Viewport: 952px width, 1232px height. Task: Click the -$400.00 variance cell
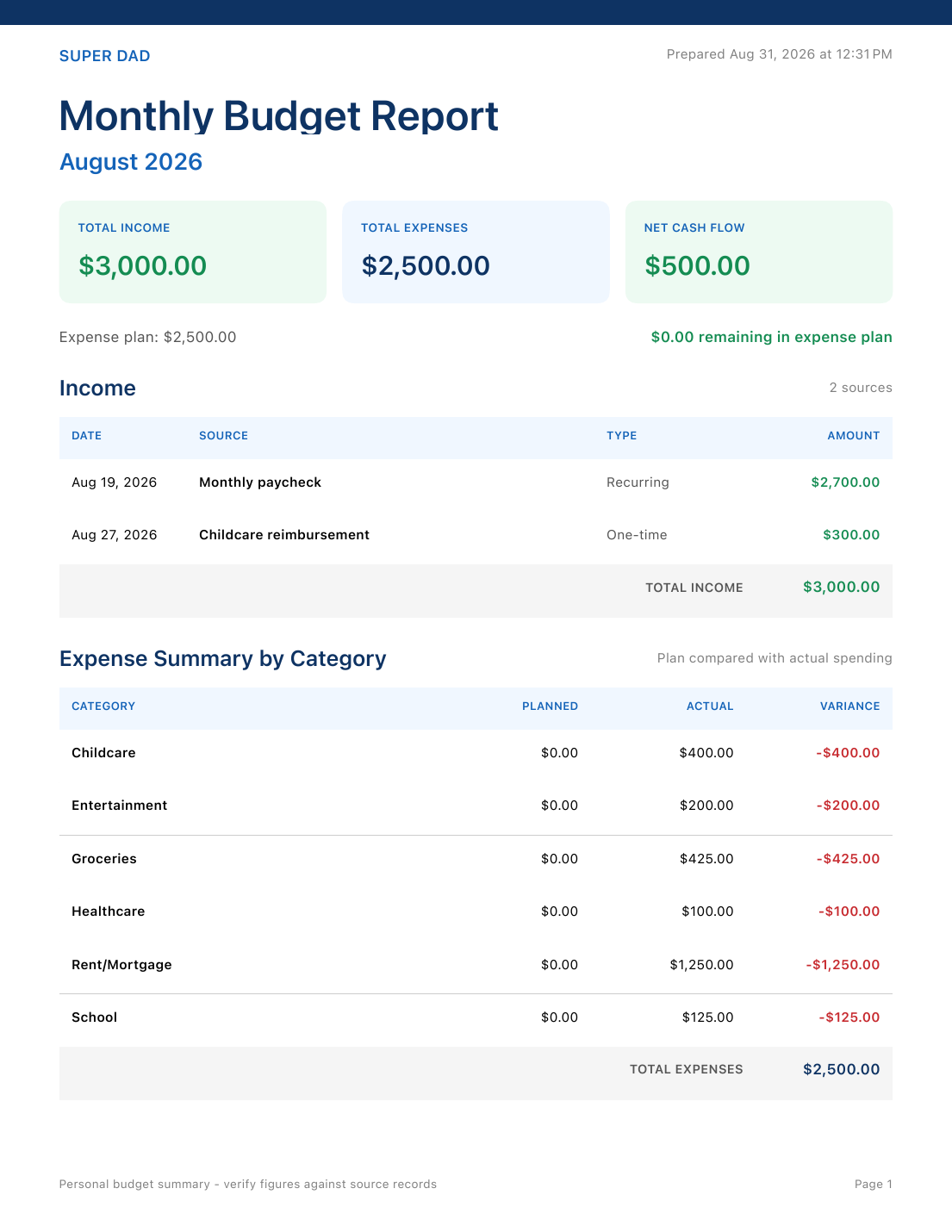click(848, 753)
